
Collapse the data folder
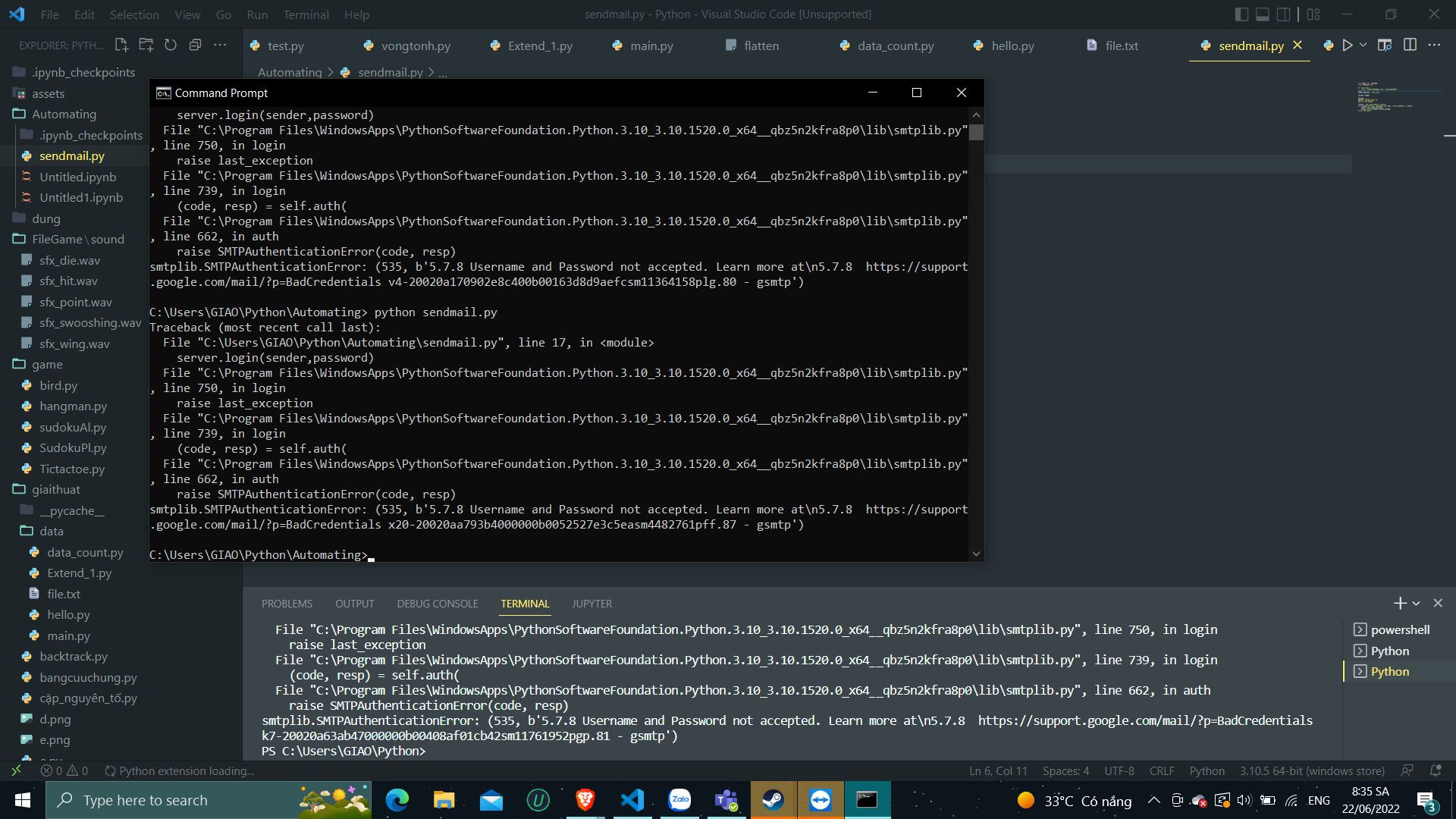tap(52, 531)
